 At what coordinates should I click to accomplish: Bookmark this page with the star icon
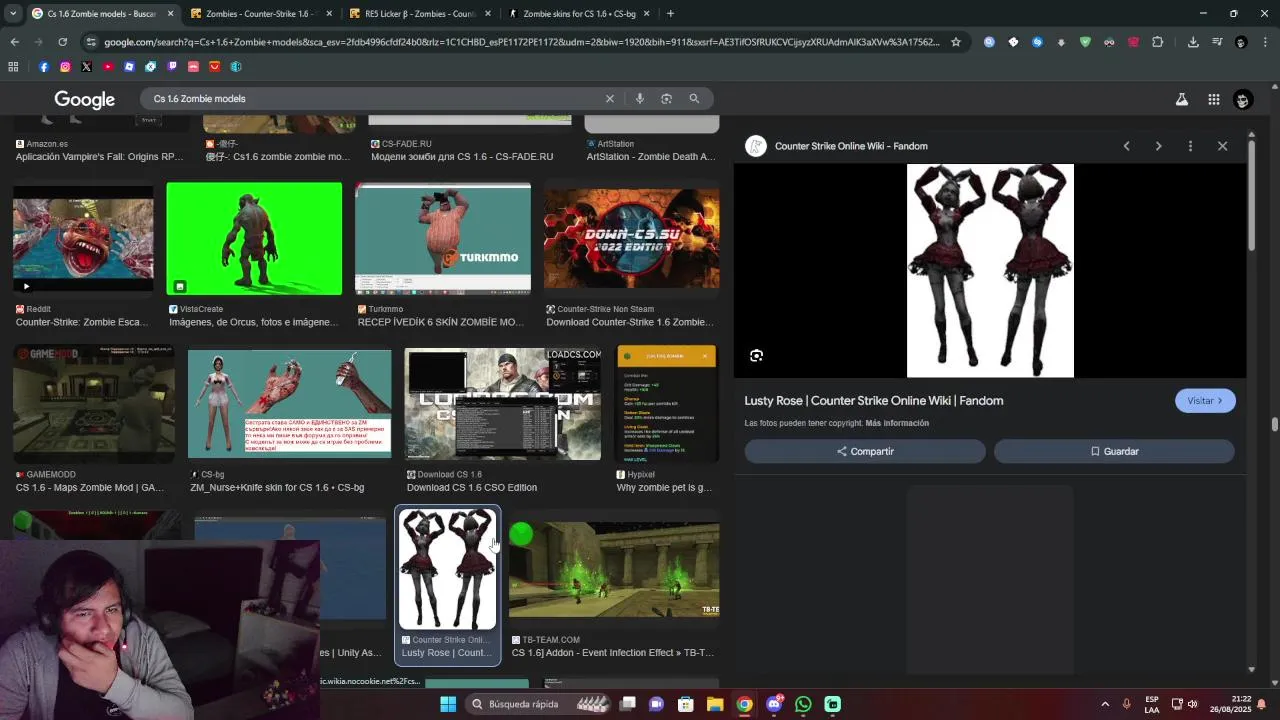[956, 42]
